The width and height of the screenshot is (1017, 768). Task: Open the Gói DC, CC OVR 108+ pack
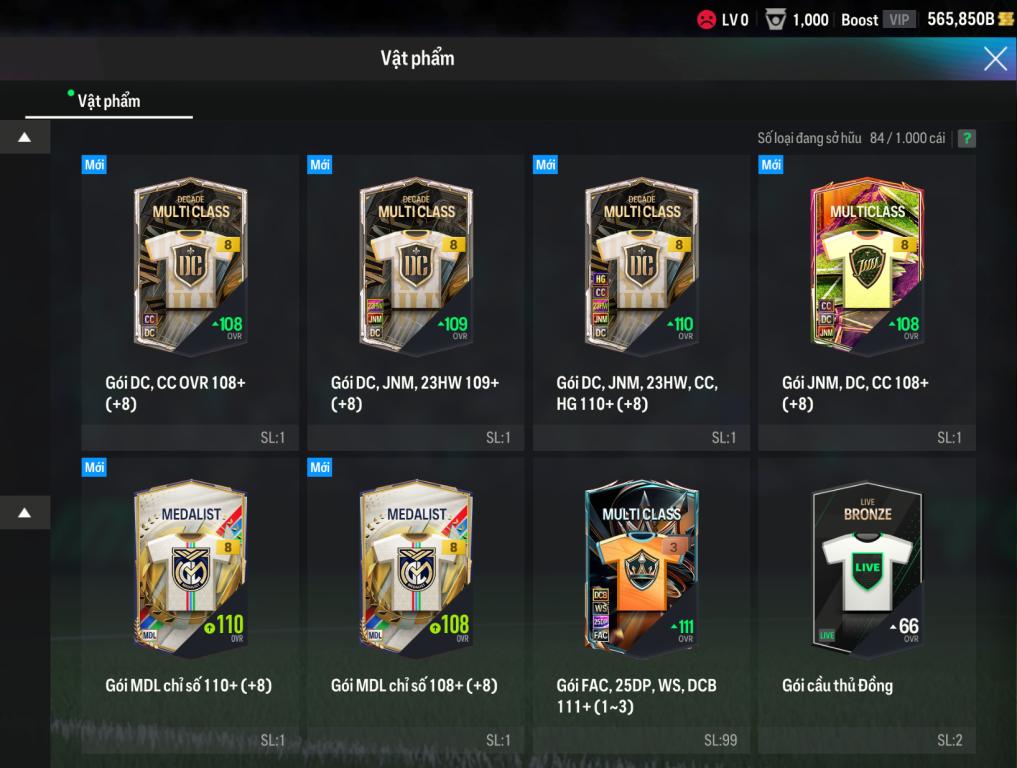tap(190, 302)
